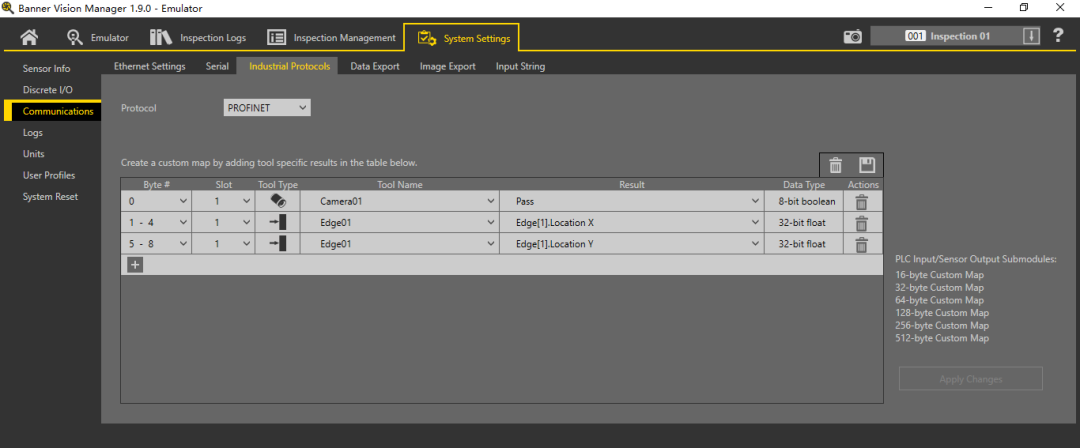
Task: Delete the Edge[1].Location Y row
Action: 861,244
